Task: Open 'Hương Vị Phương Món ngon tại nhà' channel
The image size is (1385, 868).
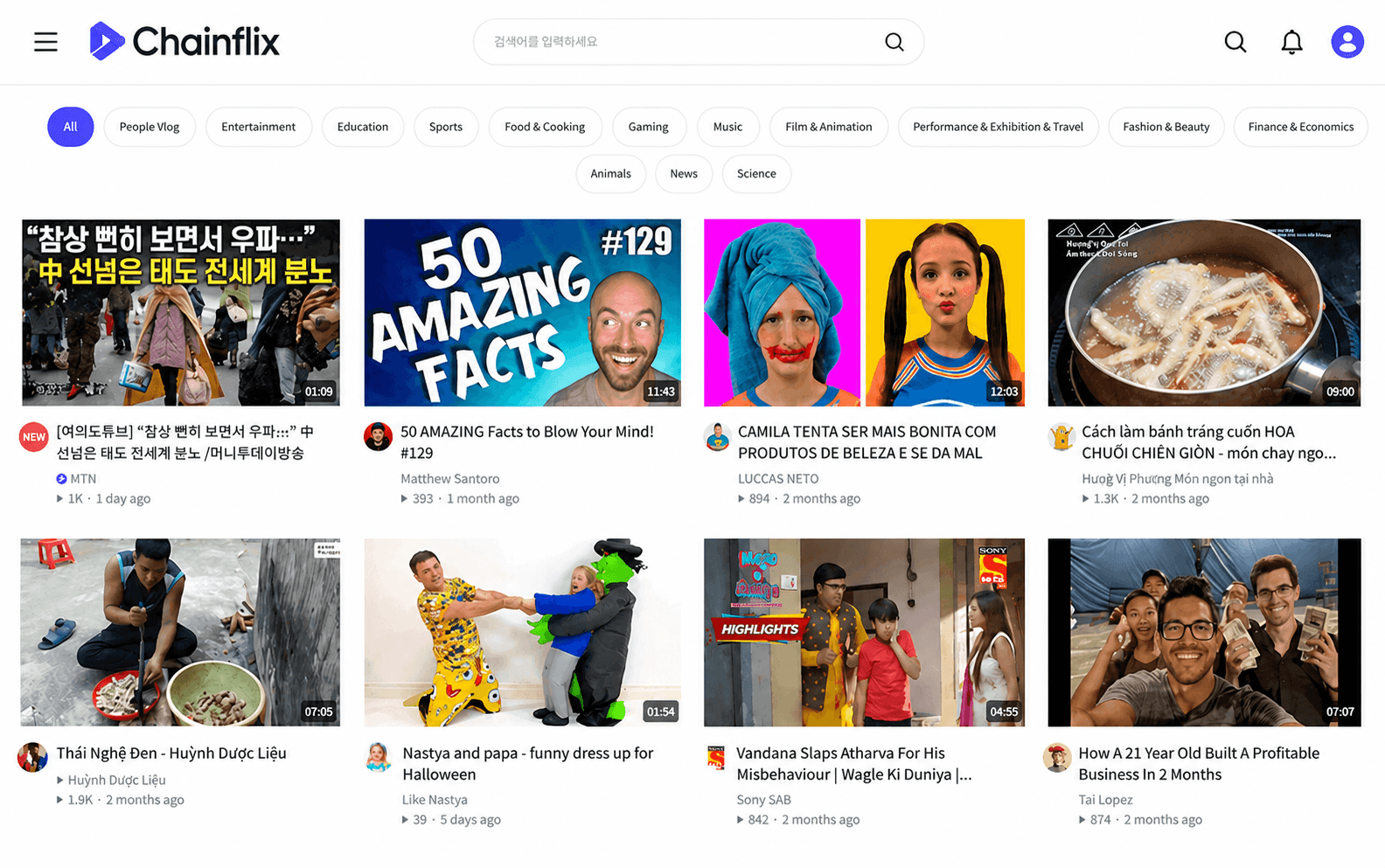Action: (x=1177, y=479)
